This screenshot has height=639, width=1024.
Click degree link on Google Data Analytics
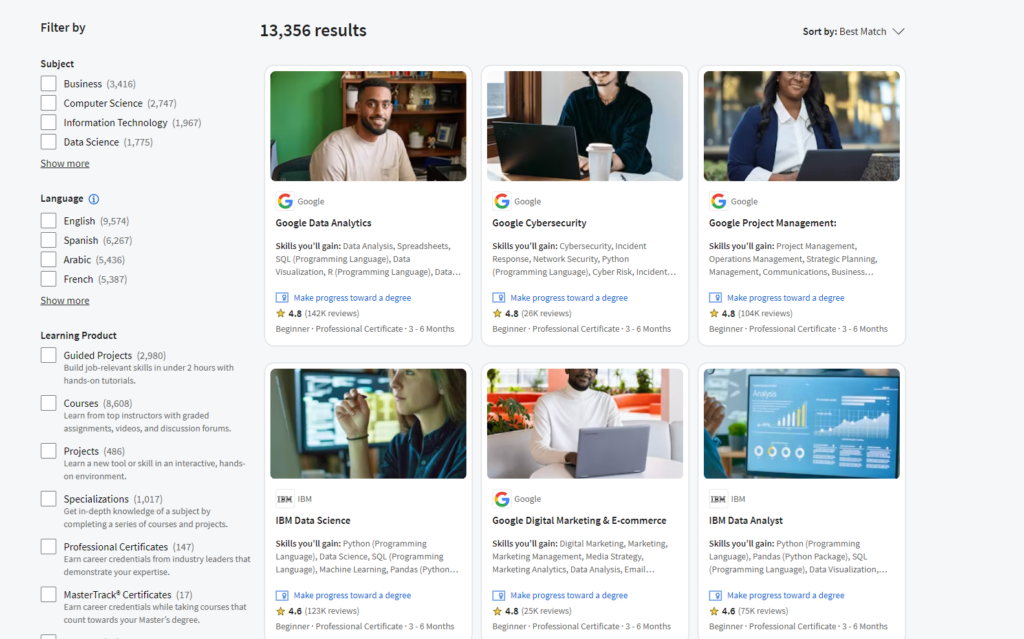(x=352, y=298)
